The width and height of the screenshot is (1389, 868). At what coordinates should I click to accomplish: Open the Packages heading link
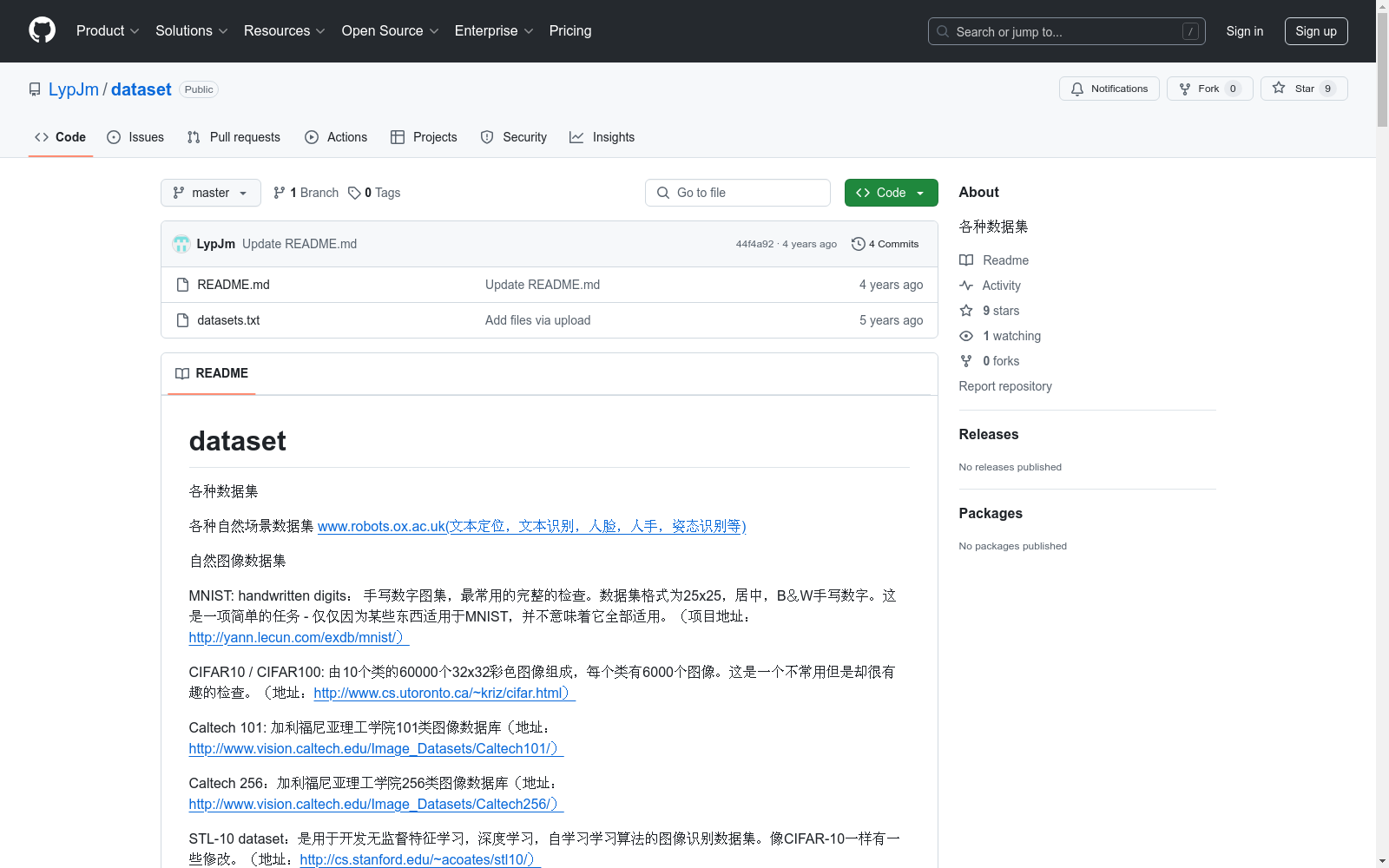(x=991, y=513)
